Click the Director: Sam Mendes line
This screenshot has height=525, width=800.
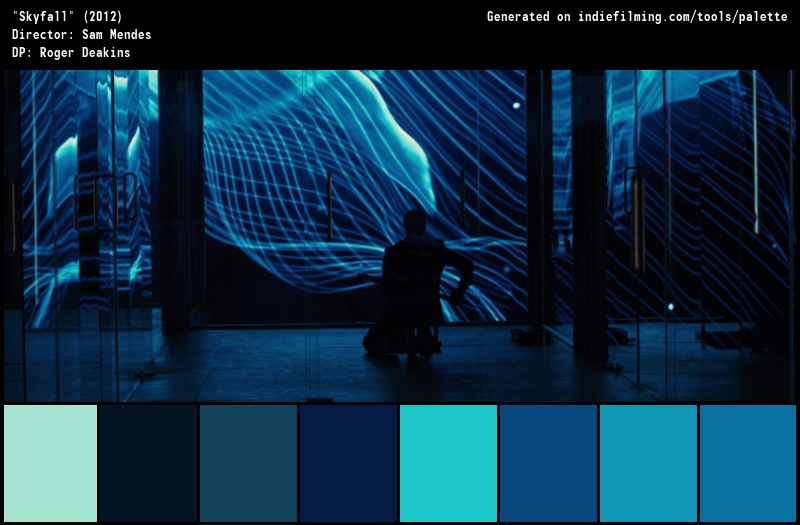coord(82,35)
